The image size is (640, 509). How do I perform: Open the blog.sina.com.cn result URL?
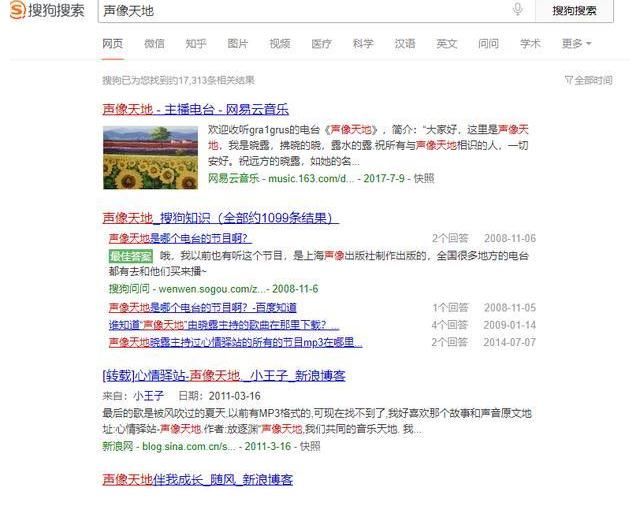click(189, 447)
